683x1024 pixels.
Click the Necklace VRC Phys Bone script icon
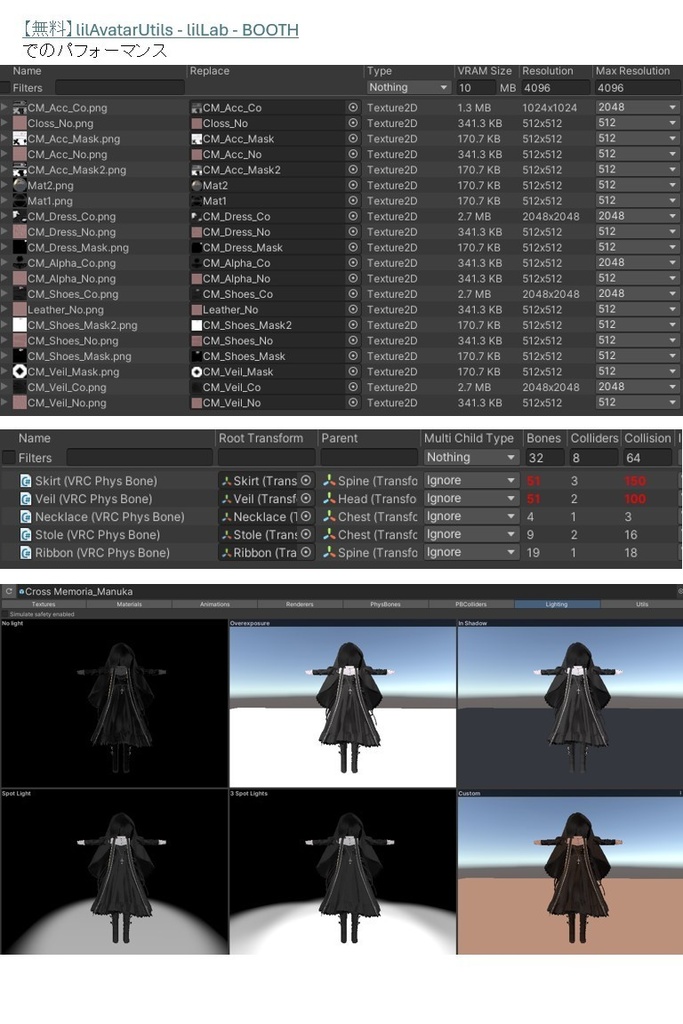pos(25,517)
